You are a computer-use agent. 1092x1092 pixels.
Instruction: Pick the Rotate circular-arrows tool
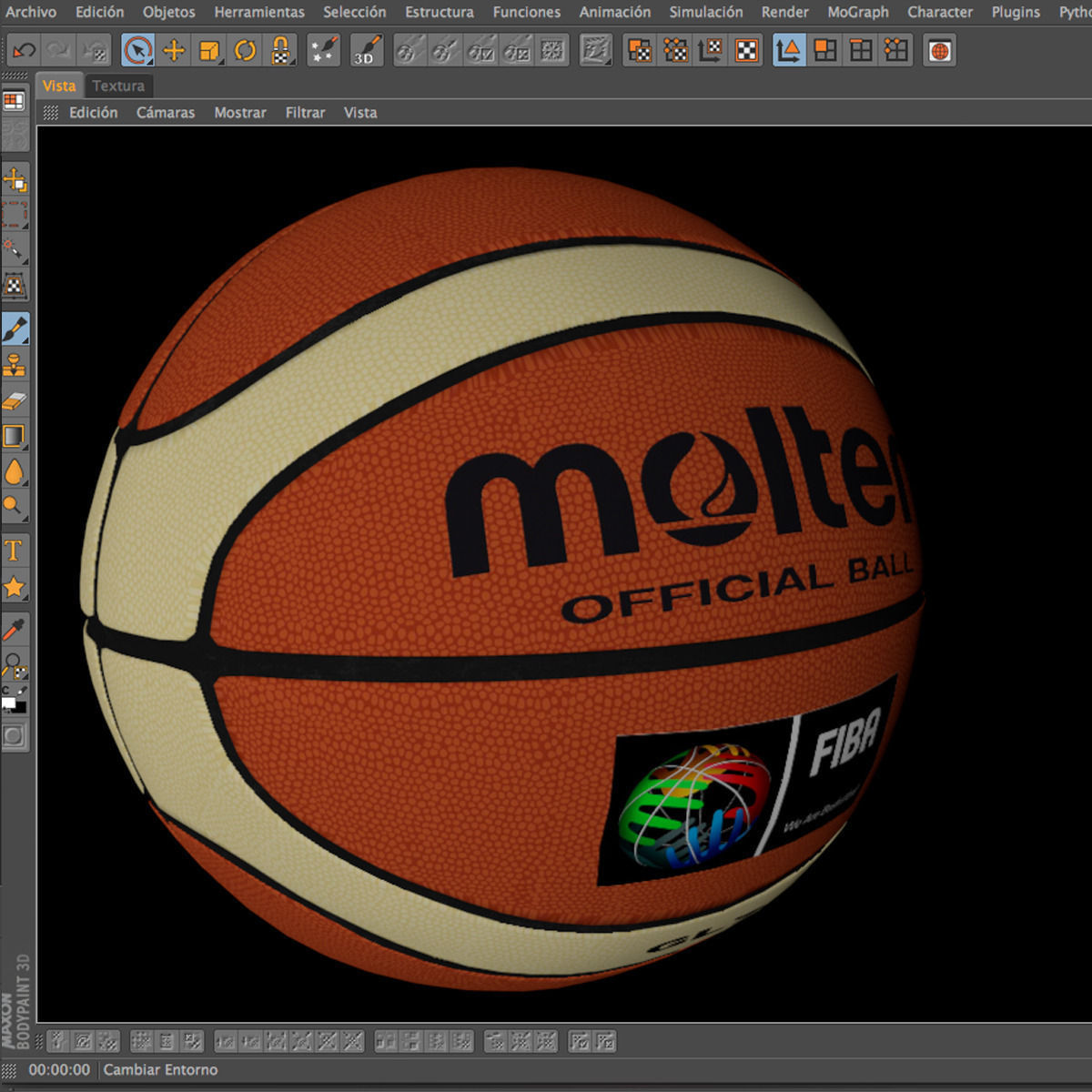(245, 50)
